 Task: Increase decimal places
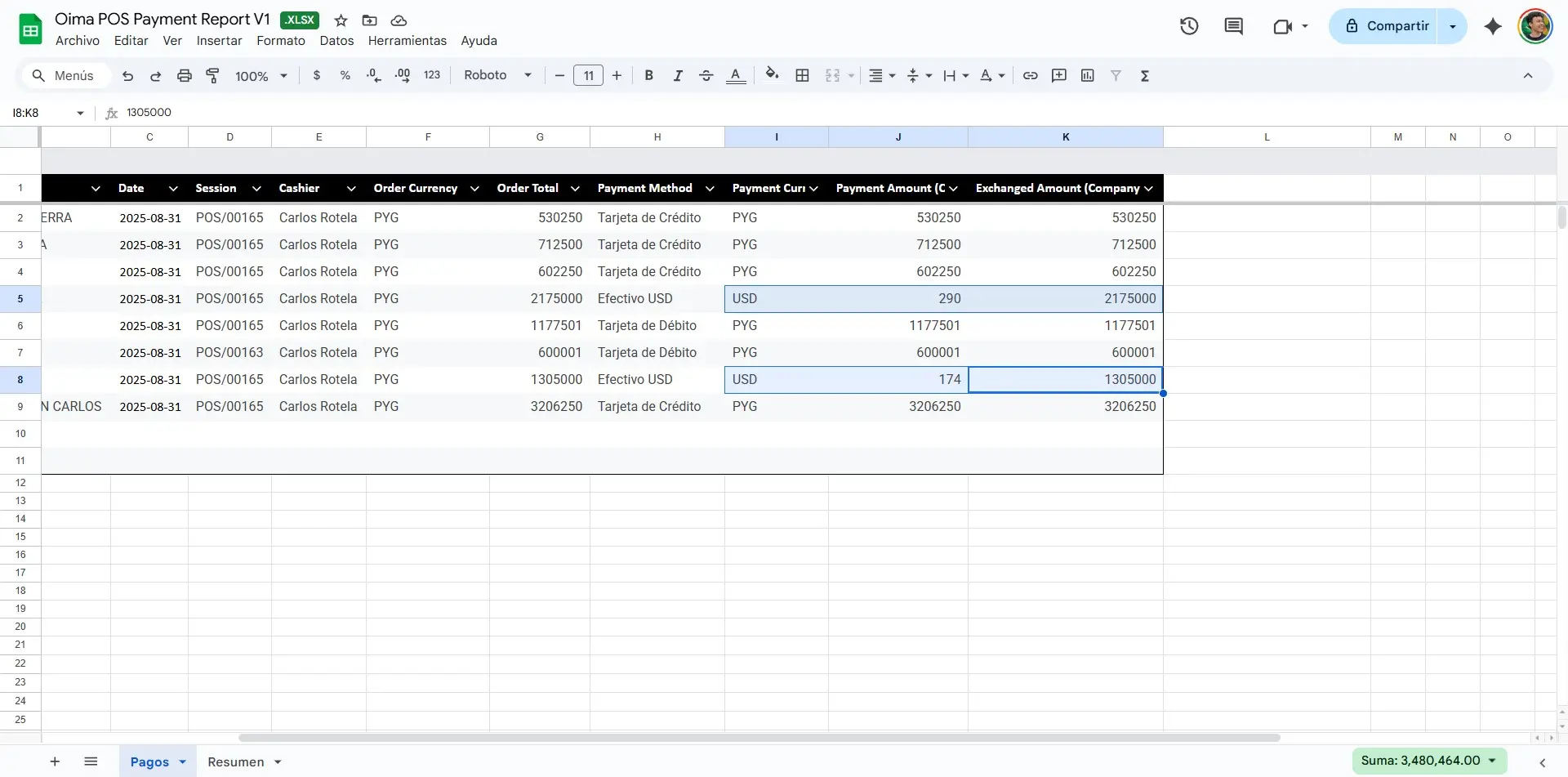coord(402,75)
